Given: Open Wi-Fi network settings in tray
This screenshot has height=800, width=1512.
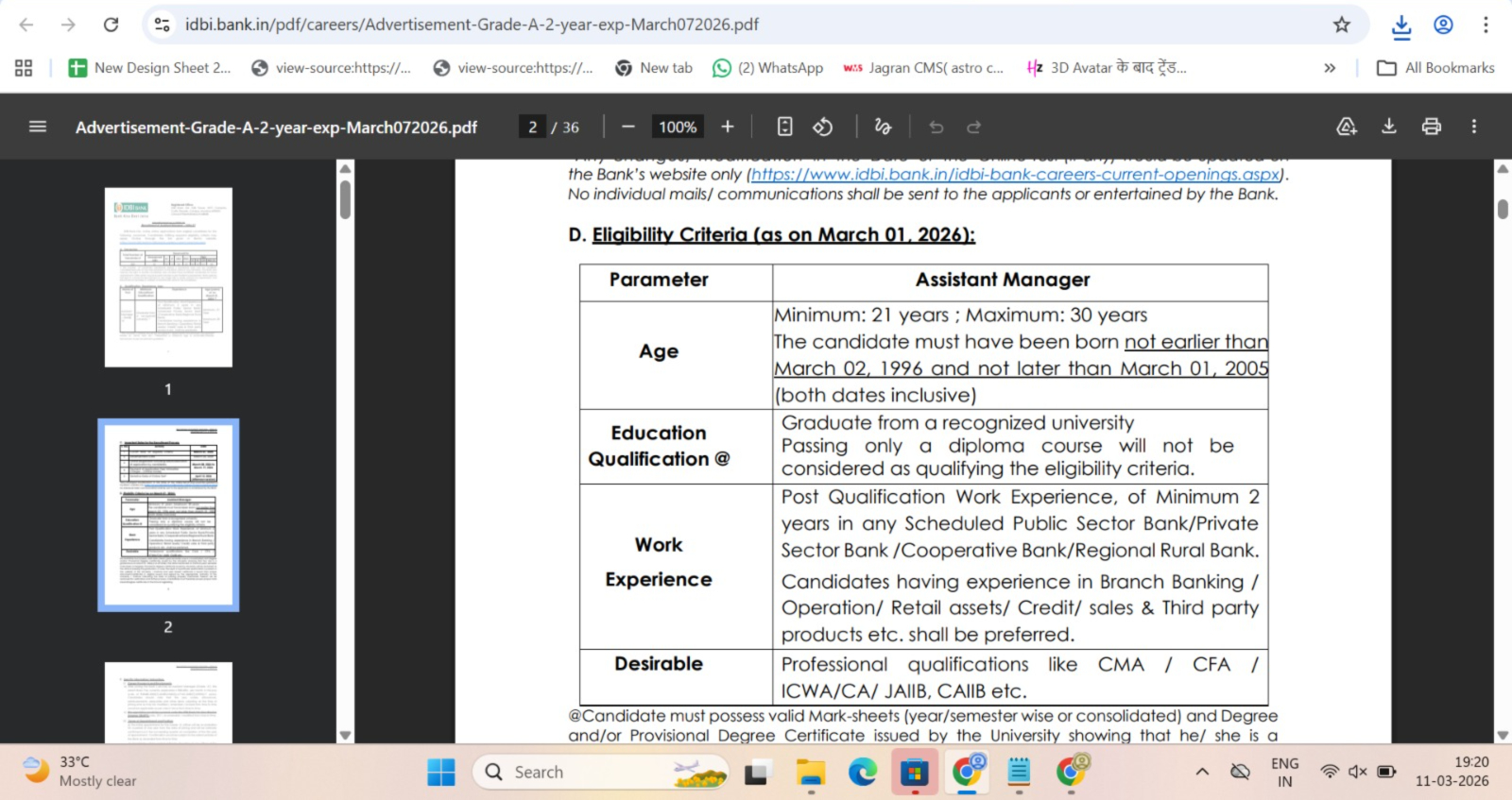Looking at the screenshot, I should tap(1330, 772).
